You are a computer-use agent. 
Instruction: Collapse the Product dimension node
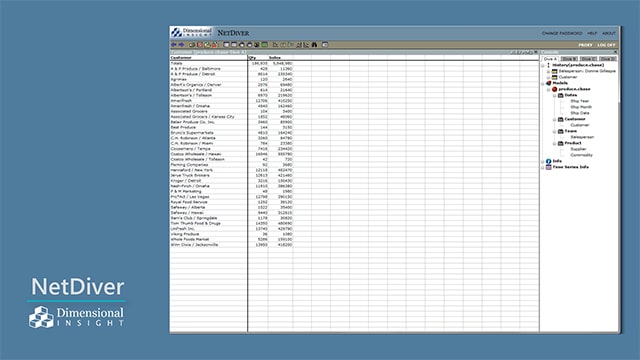555,143
